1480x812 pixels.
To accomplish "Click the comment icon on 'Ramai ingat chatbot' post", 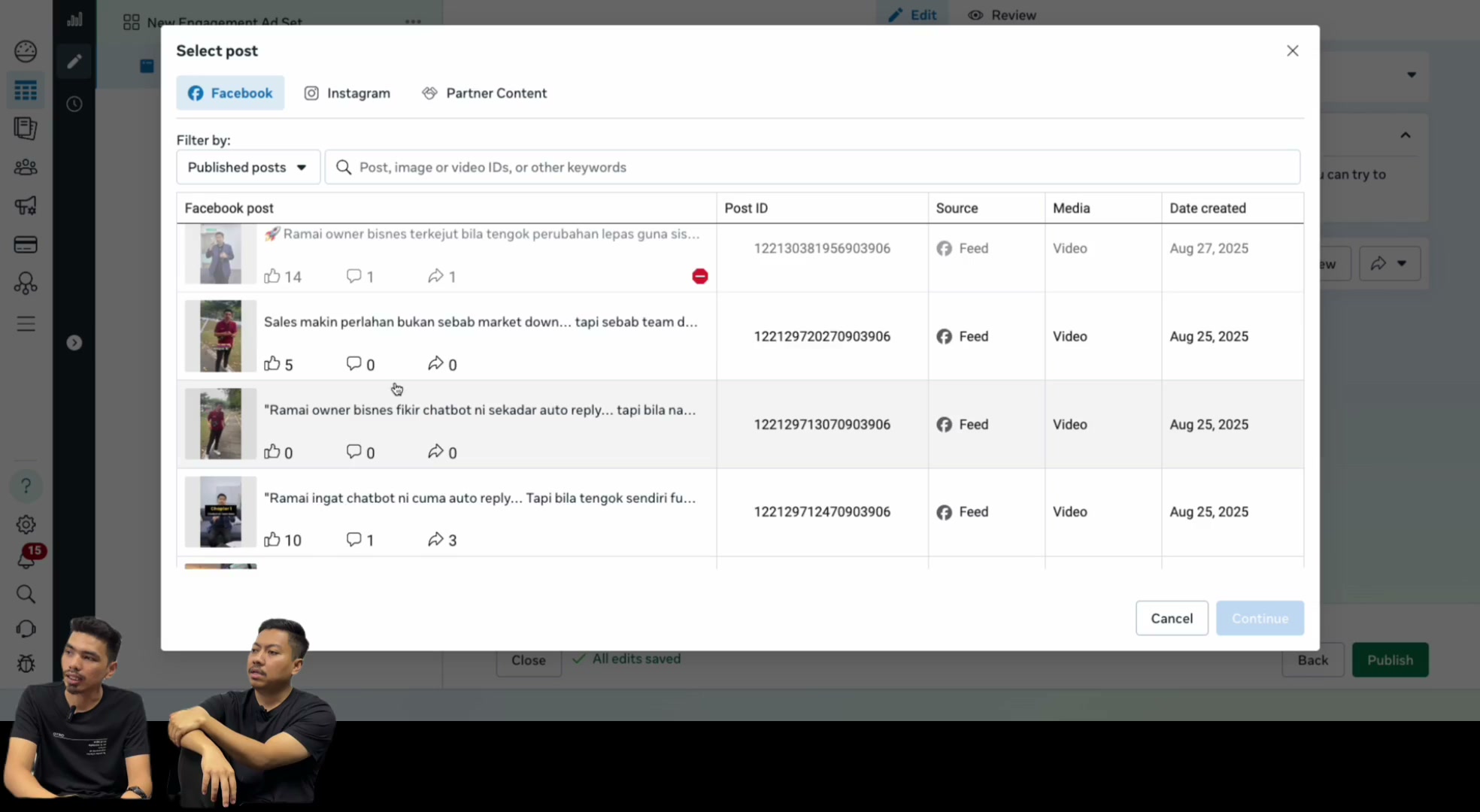I will [x=353, y=539].
